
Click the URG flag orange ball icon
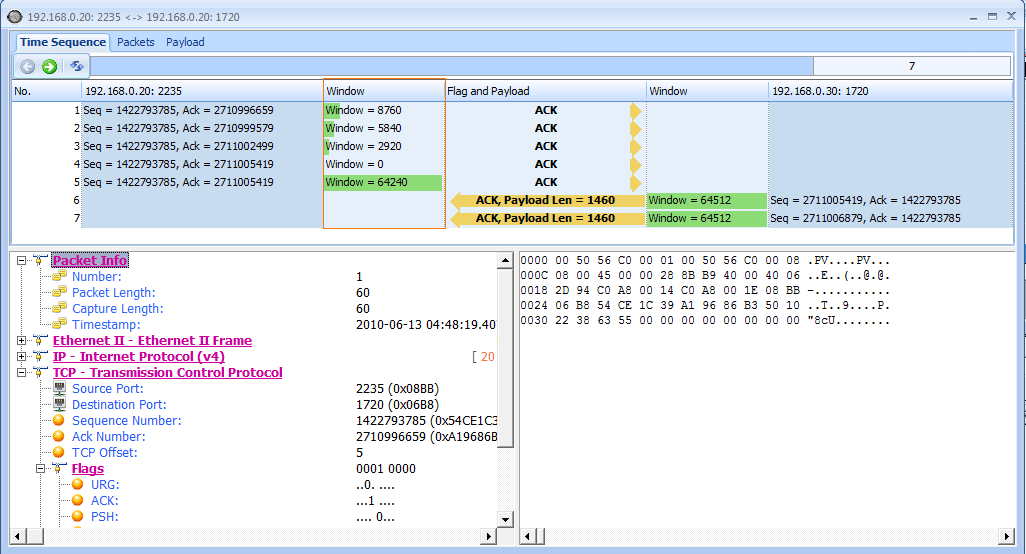[78, 484]
